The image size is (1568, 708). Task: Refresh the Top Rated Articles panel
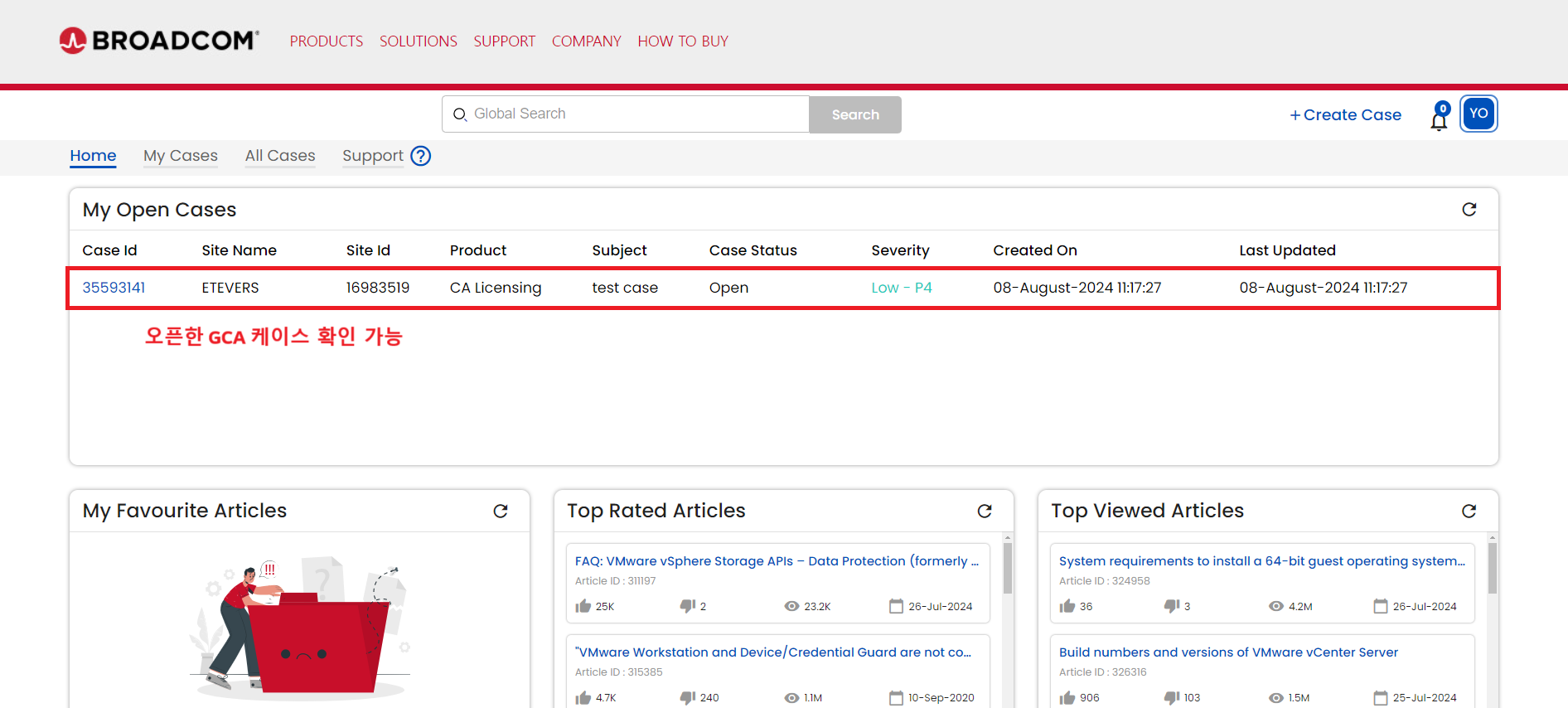pos(985,512)
